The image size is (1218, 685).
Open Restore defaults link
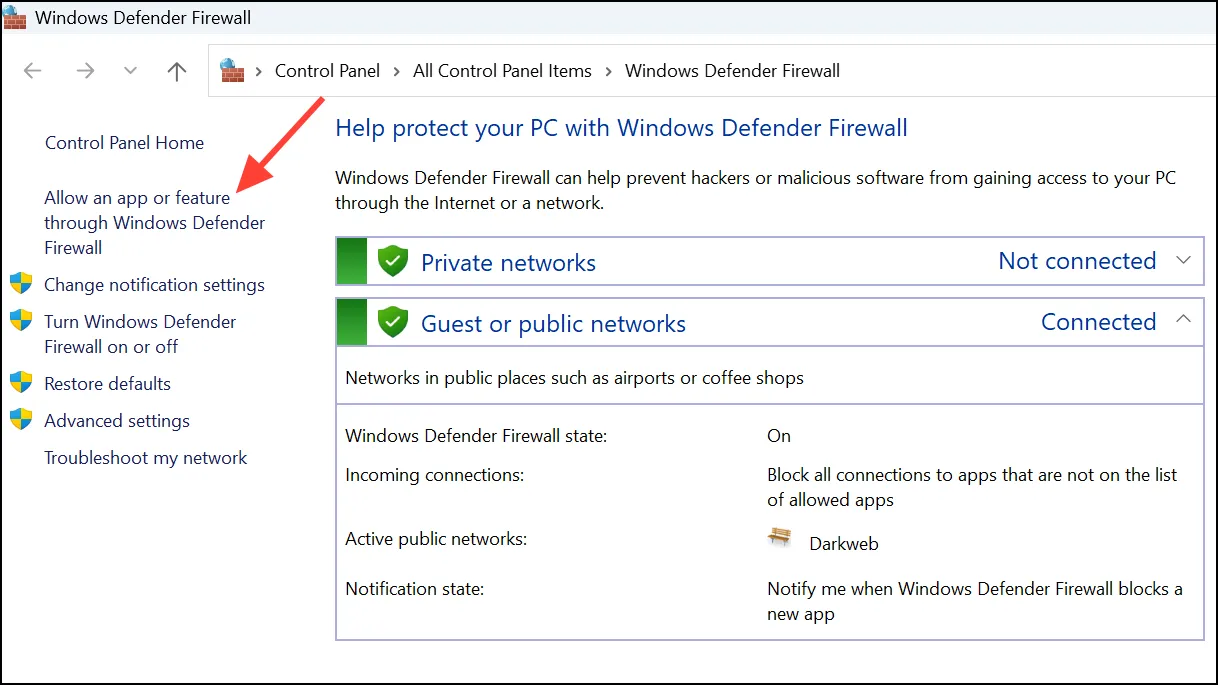[x=107, y=384]
